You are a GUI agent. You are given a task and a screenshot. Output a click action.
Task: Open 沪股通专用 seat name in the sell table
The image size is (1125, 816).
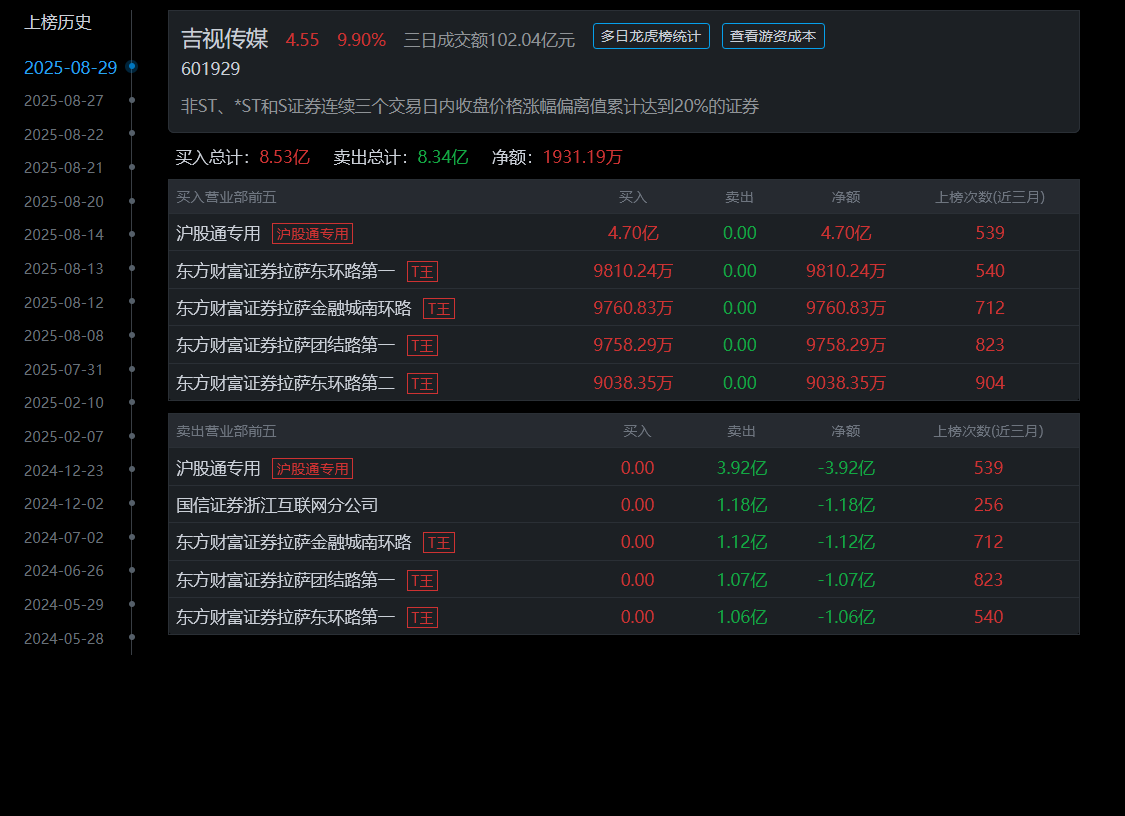(x=218, y=468)
